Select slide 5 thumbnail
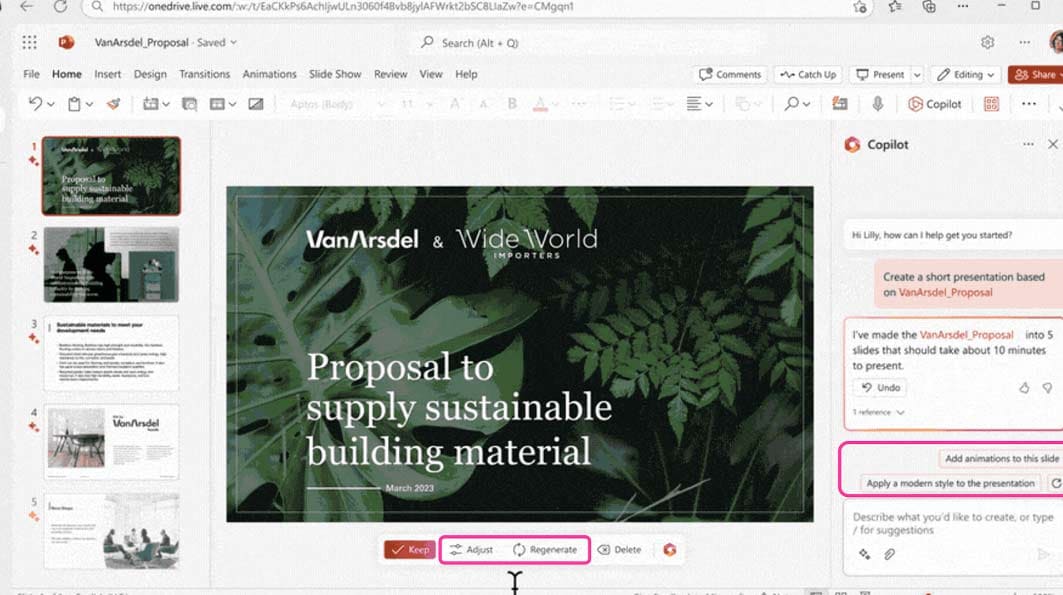The height and width of the screenshot is (595, 1063). tap(111, 531)
